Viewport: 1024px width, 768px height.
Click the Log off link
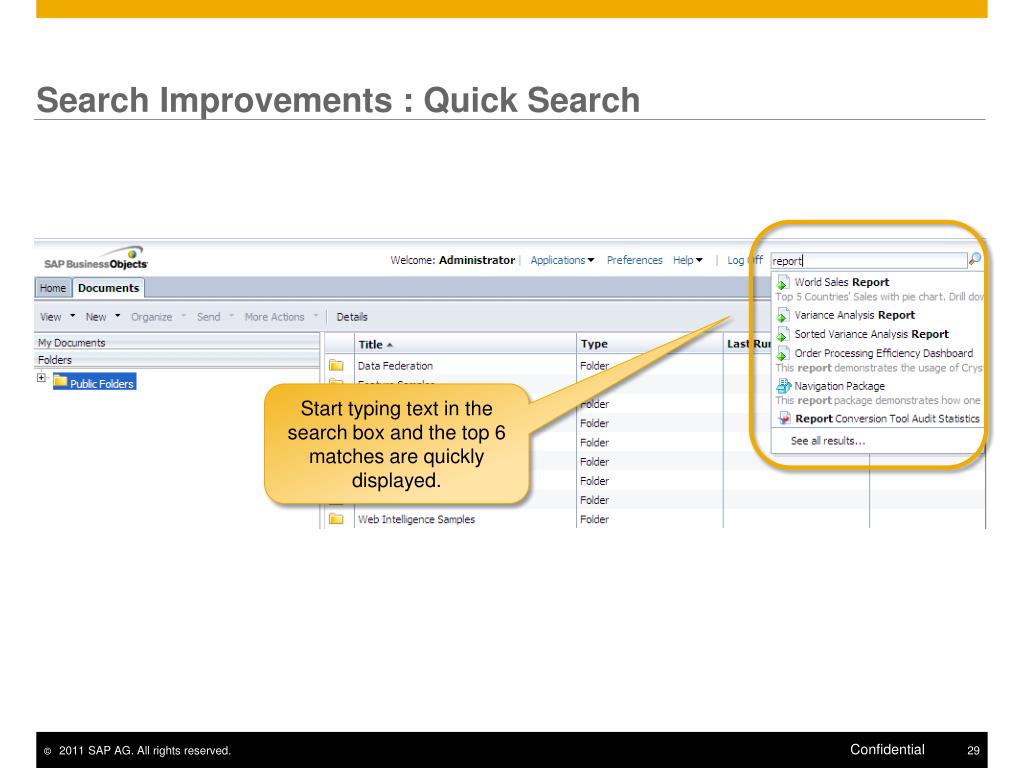(744, 260)
